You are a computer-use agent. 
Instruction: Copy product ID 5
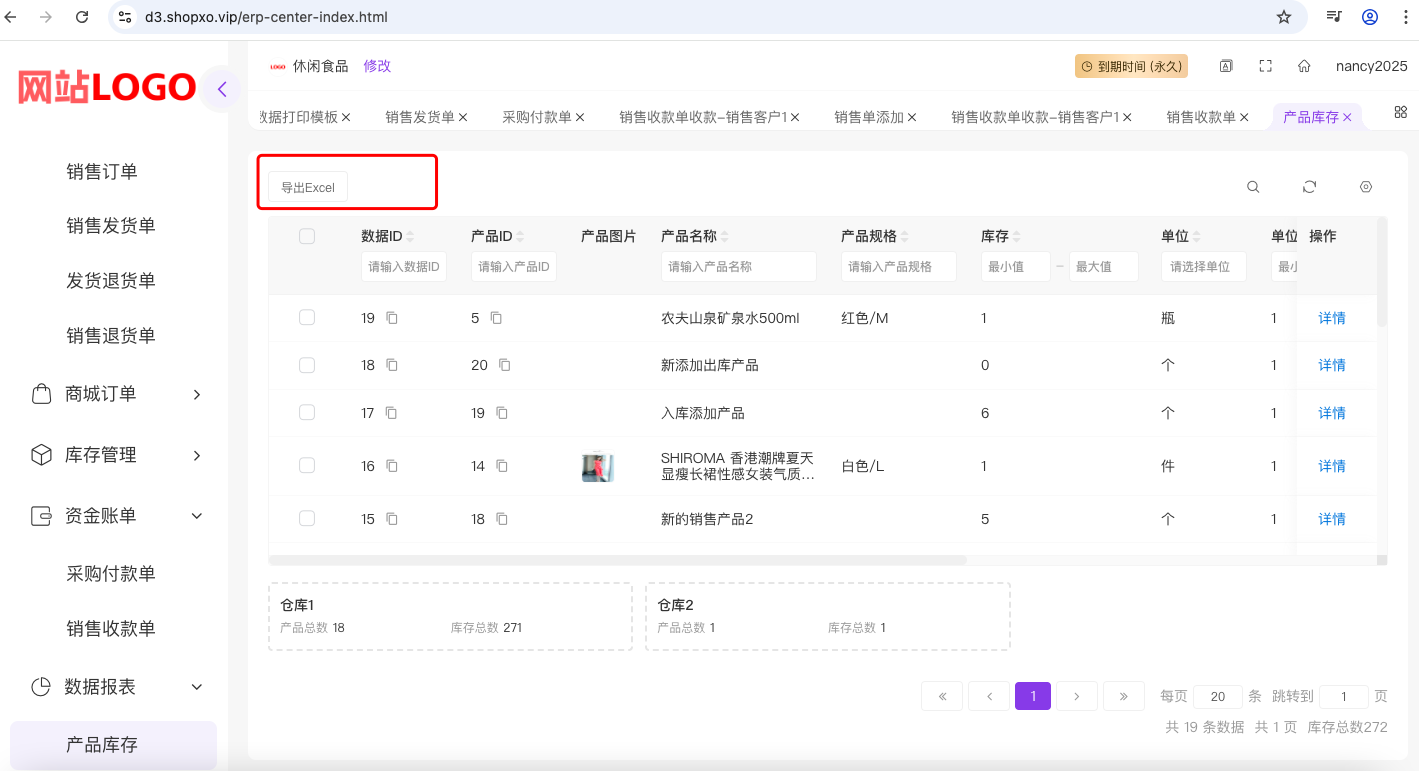(x=496, y=318)
